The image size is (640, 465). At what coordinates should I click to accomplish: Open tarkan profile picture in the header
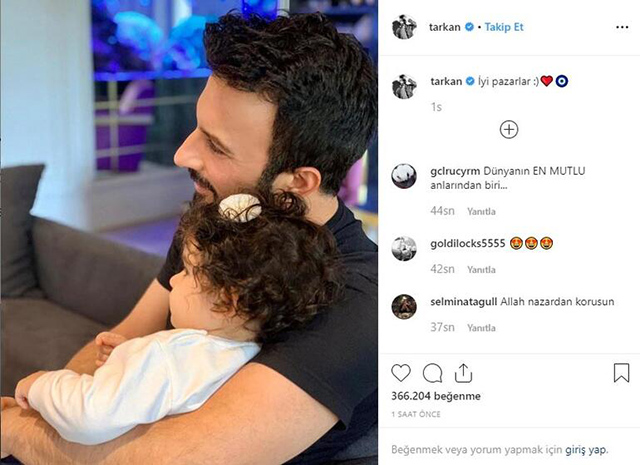[x=404, y=27]
